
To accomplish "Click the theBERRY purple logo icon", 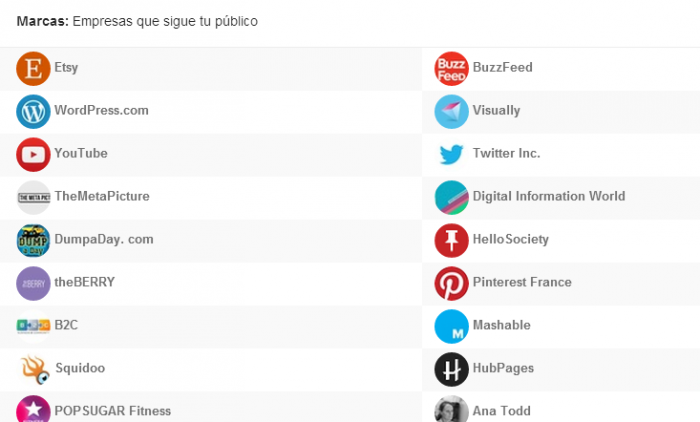I will coord(33,283).
